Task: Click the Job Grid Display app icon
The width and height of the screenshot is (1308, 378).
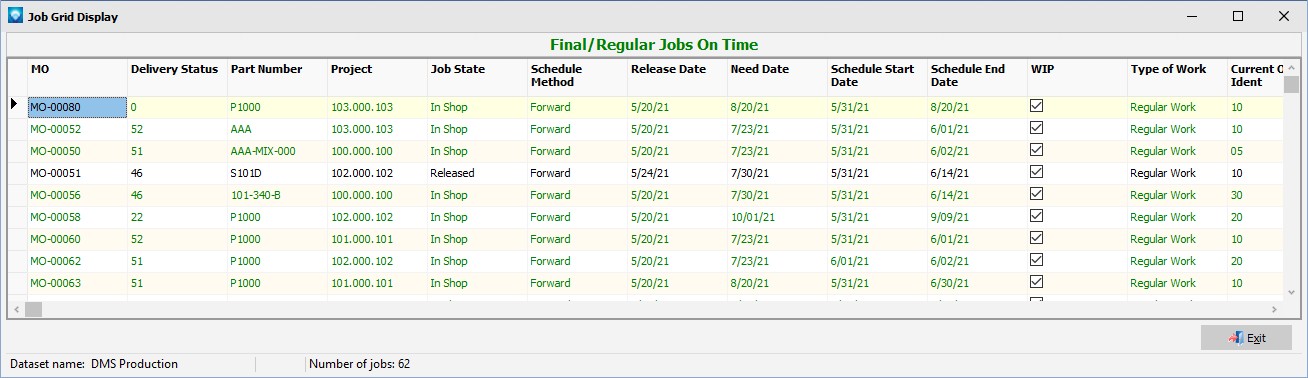Action: pos(15,15)
